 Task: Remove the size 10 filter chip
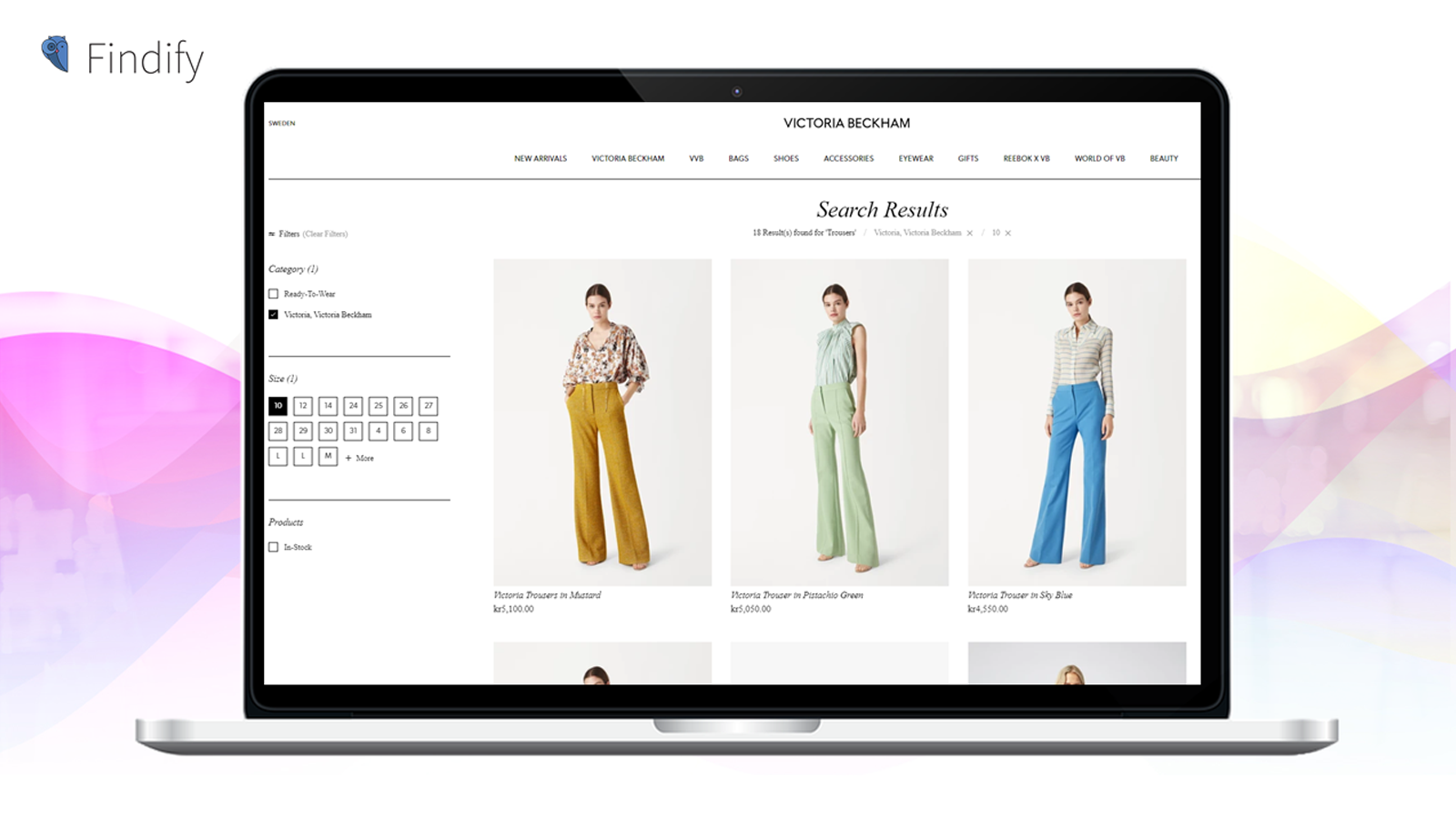[1008, 233]
